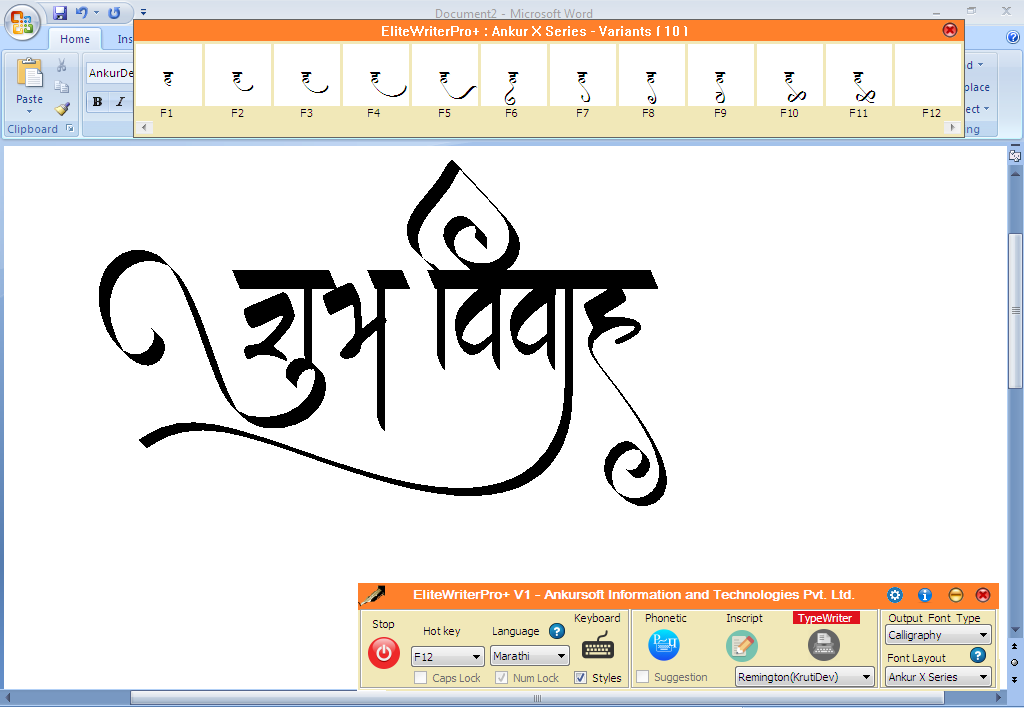
Task: Enable the Caps Lock checkbox
Action: (x=420, y=677)
